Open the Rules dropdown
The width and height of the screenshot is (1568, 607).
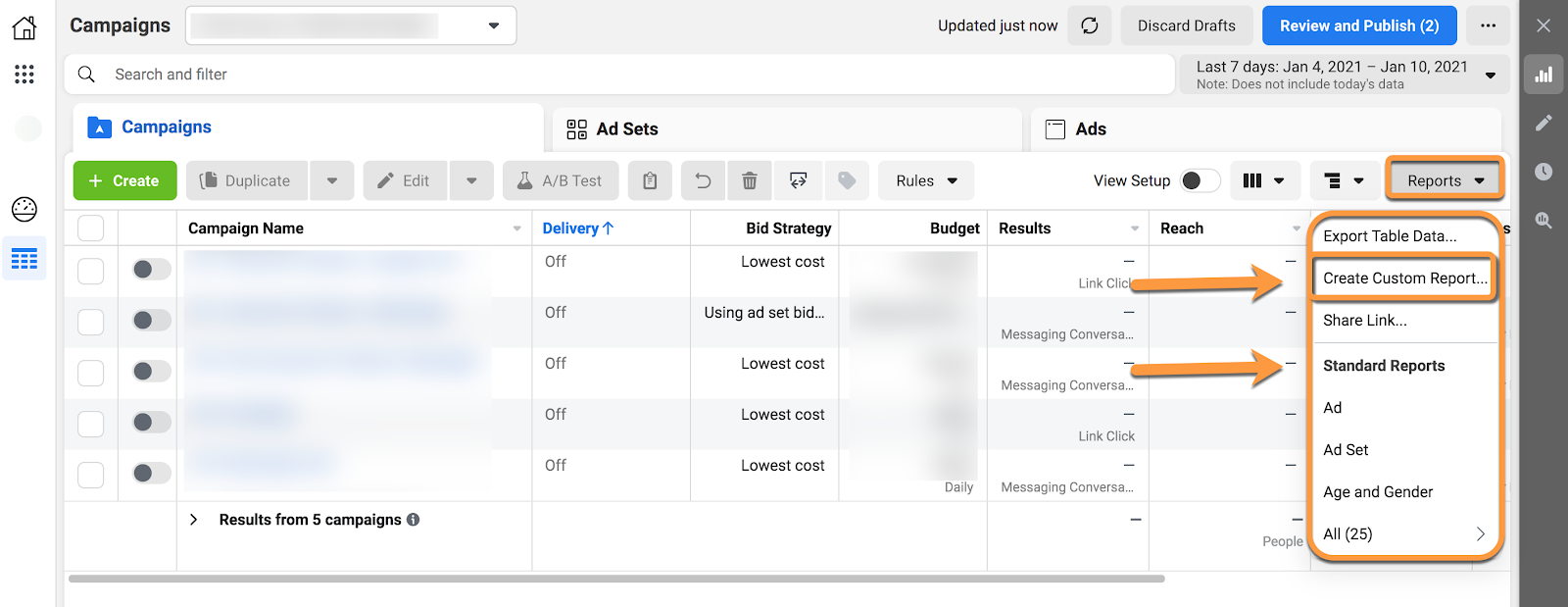pyautogui.click(x=926, y=180)
